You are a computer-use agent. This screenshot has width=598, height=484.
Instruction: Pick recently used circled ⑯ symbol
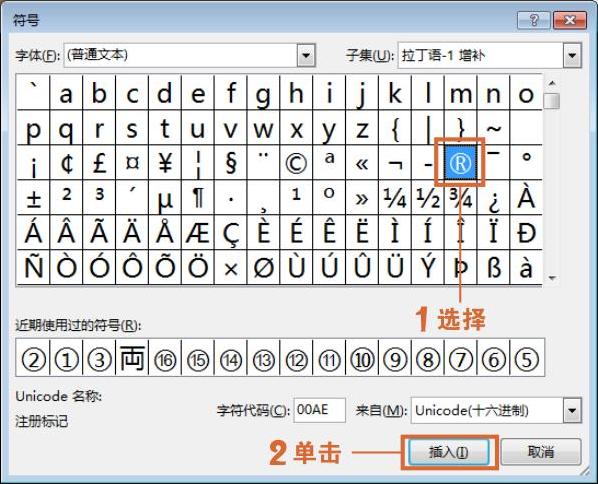click(x=165, y=359)
